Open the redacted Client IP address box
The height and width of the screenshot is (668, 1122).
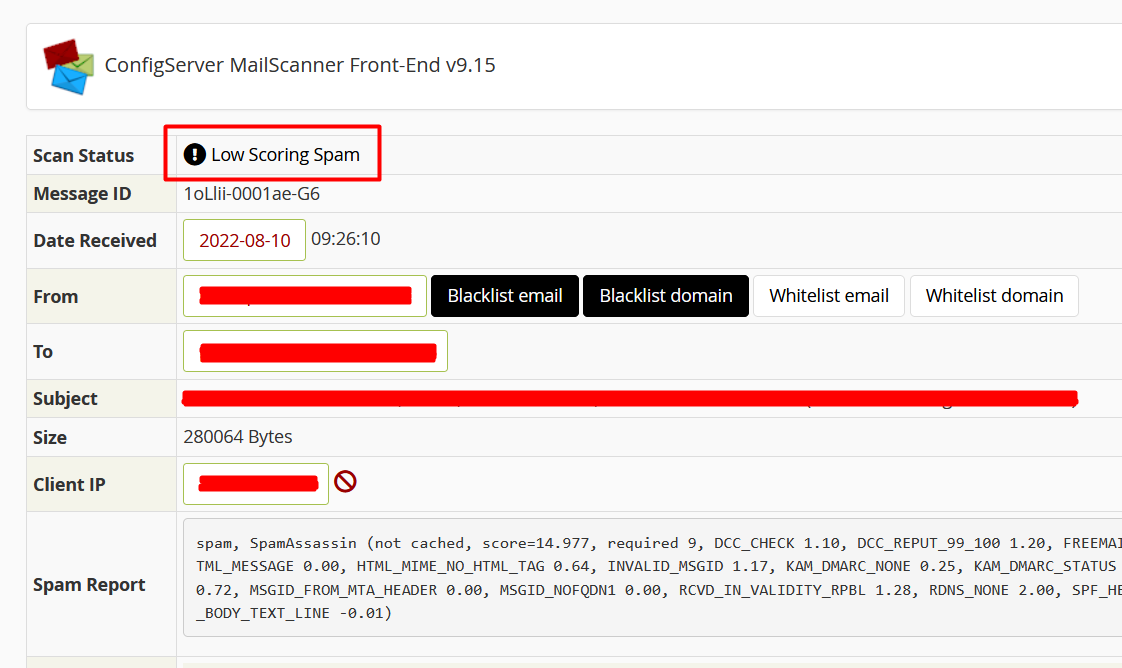pyautogui.click(x=256, y=484)
